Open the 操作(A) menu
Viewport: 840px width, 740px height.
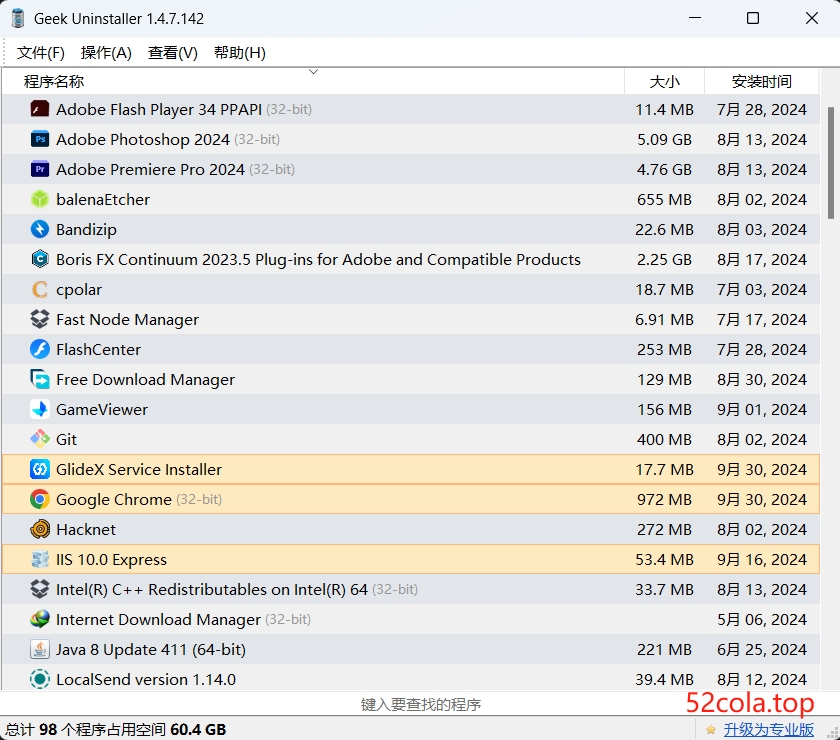106,52
